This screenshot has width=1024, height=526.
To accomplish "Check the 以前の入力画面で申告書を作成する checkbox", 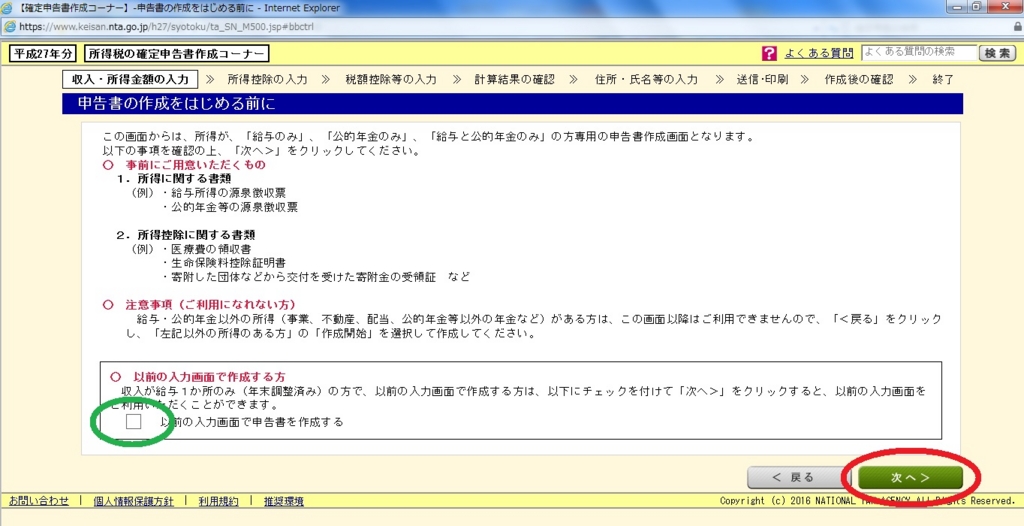I will tap(133, 422).
